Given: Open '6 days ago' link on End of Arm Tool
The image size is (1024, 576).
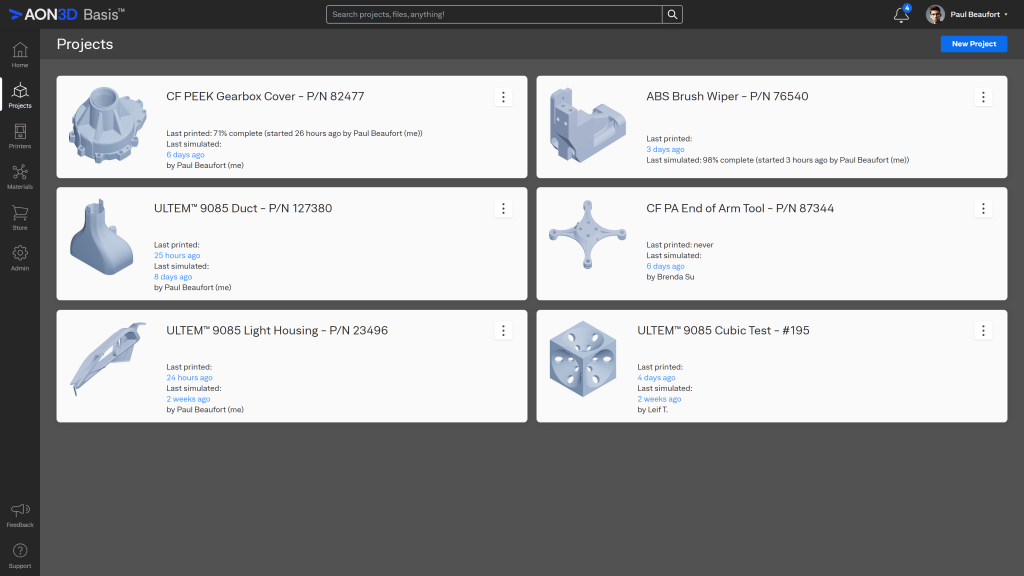Looking at the screenshot, I should [665, 266].
